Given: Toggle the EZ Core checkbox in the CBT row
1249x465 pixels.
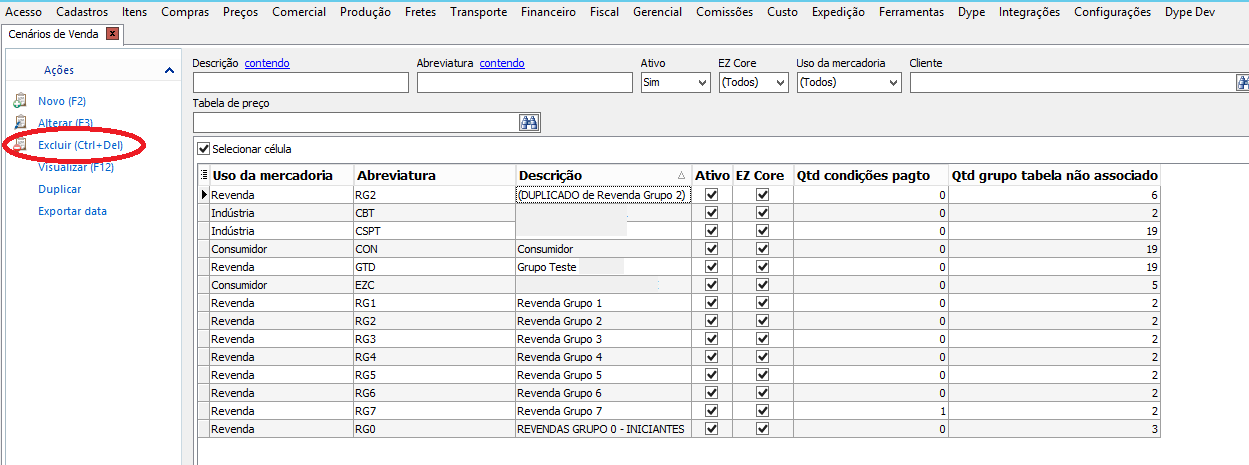Looking at the screenshot, I should coord(762,213).
